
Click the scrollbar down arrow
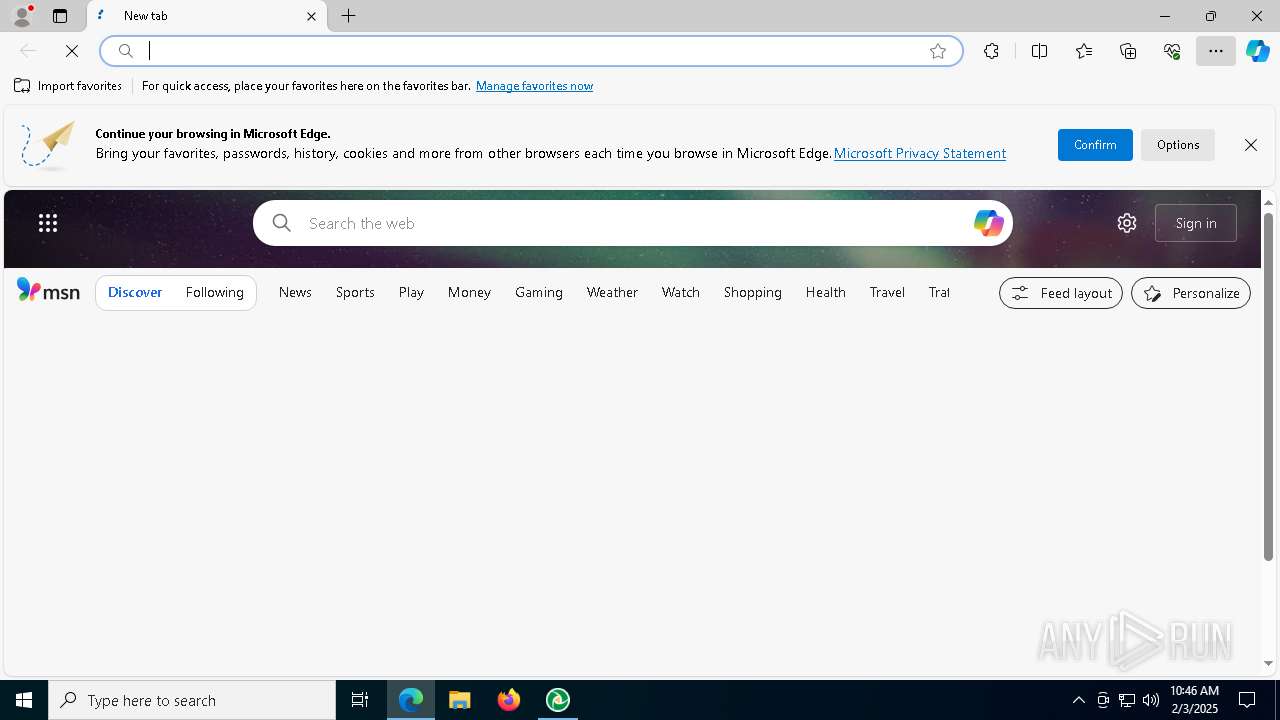coord(1268,663)
